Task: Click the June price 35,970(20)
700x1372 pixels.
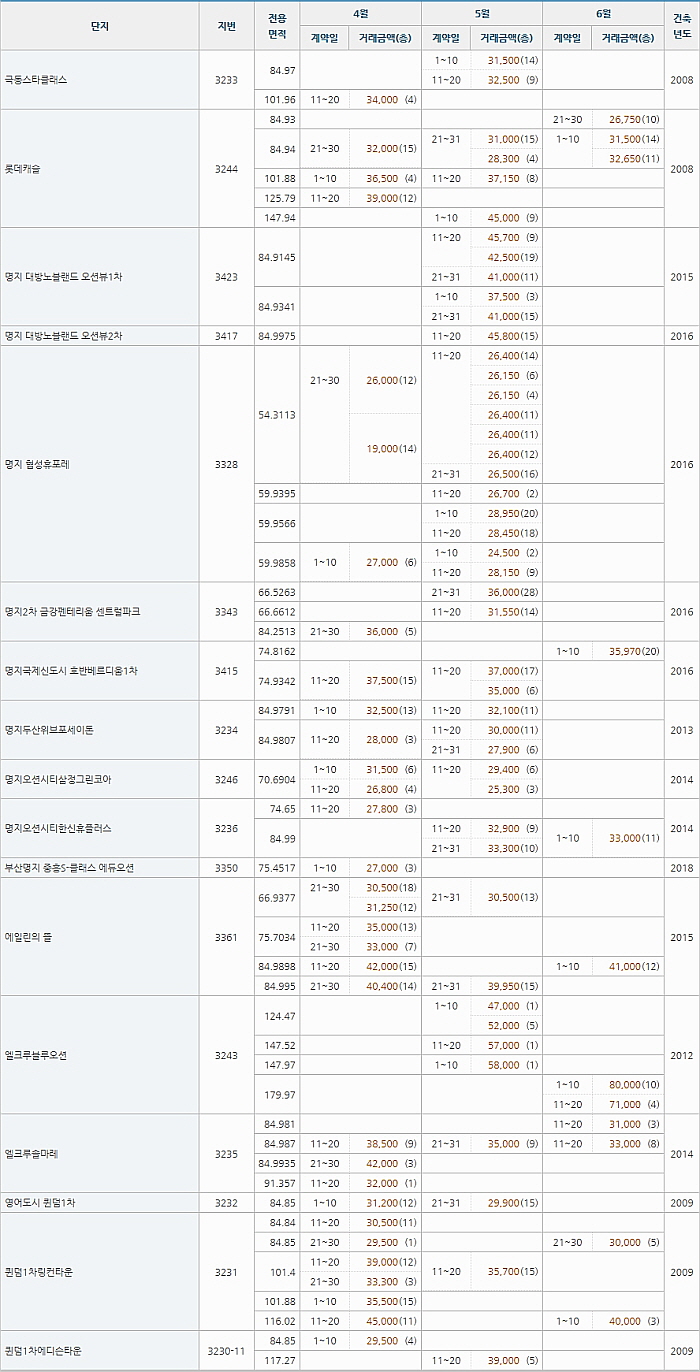Action: pos(634,651)
